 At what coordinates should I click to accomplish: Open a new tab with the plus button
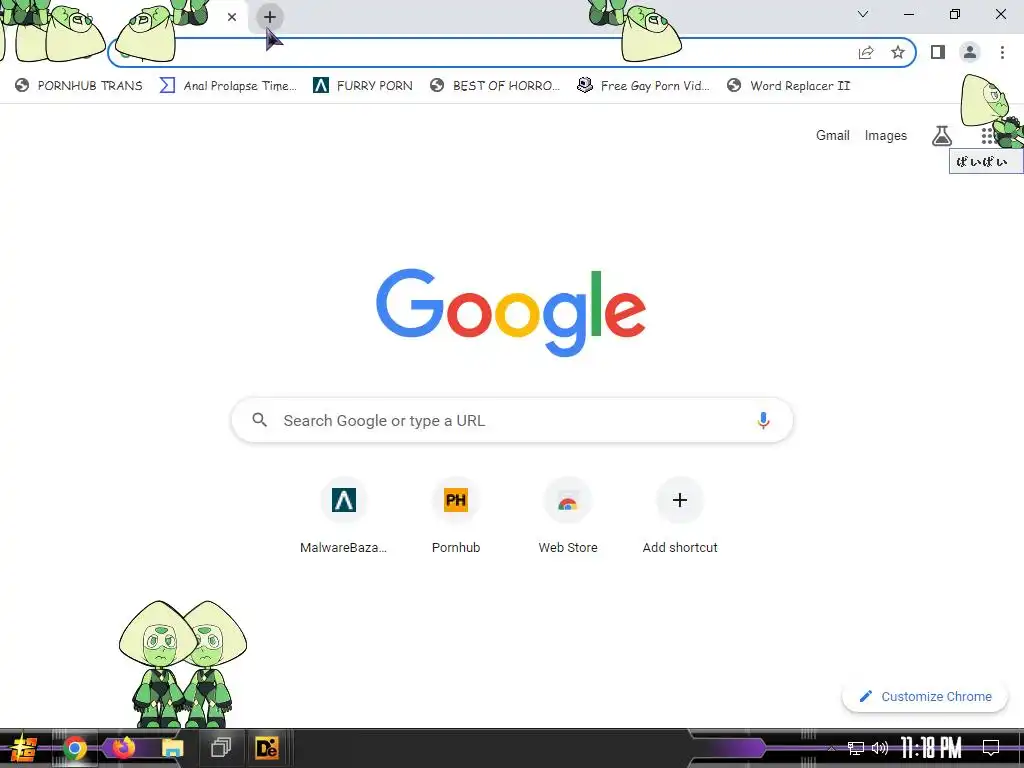[x=270, y=17]
